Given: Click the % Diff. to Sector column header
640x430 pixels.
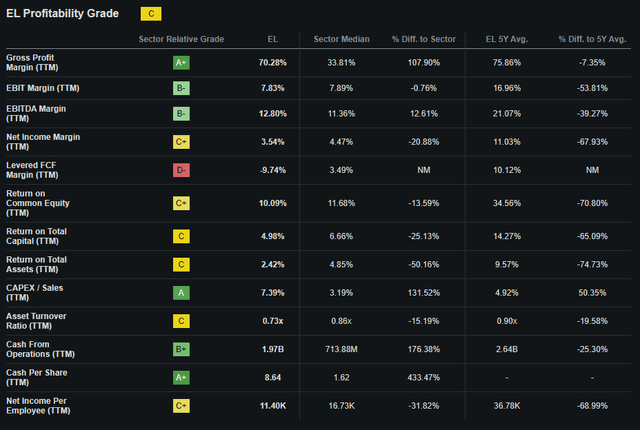Looking at the screenshot, I should pos(424,39).
